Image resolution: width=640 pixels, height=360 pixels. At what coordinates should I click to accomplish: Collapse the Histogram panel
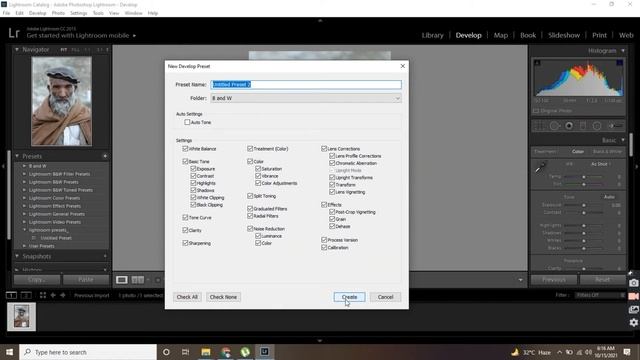point(623,51)
